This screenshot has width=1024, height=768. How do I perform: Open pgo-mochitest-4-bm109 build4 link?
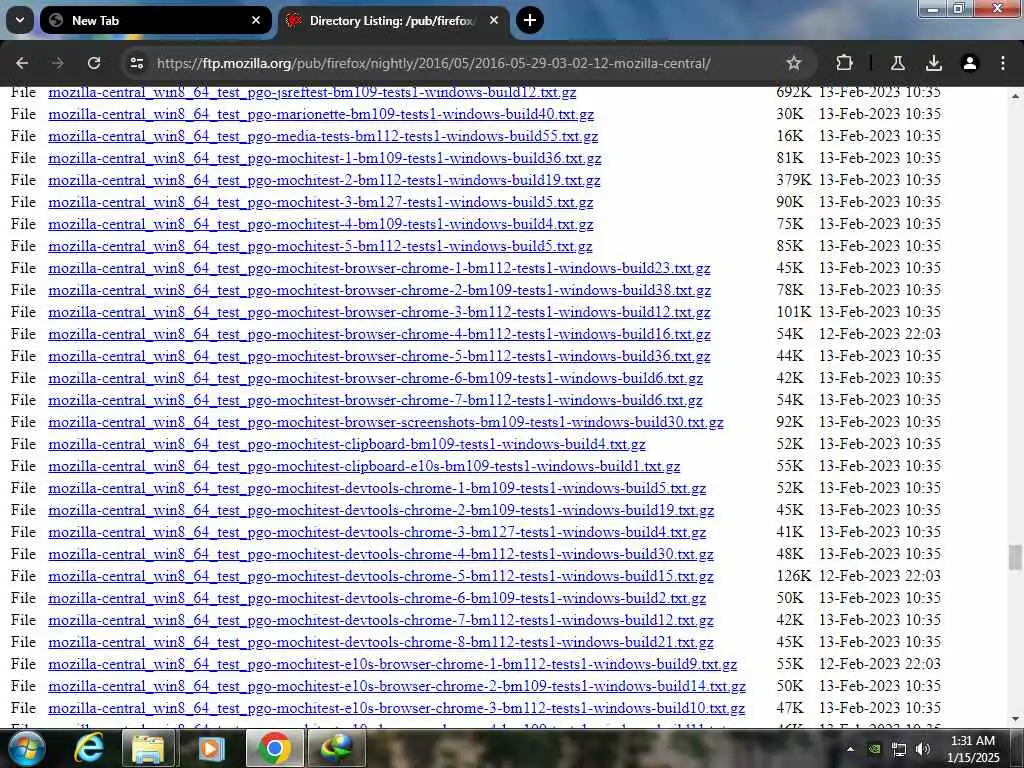(321, 224)
